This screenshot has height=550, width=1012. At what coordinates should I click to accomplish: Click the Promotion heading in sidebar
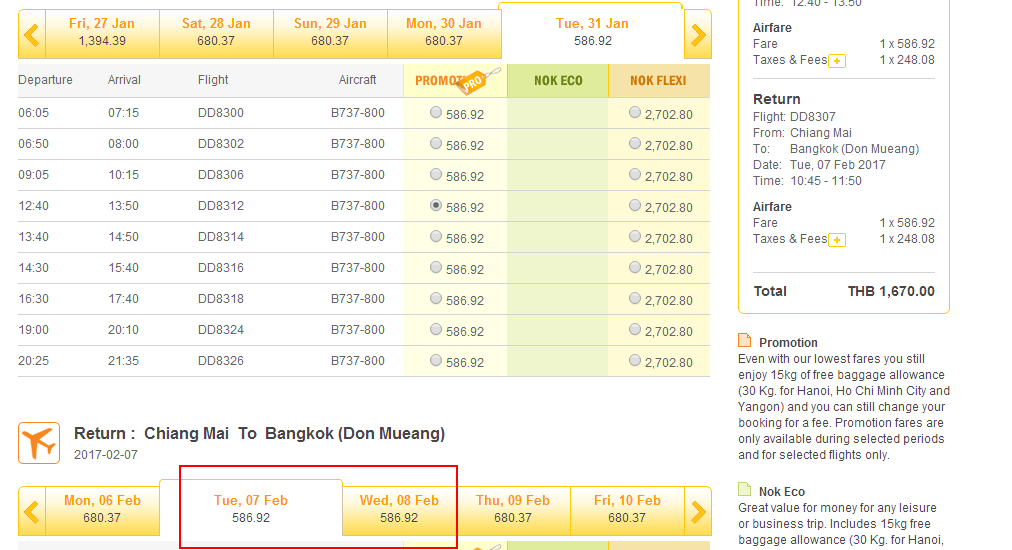788,343
